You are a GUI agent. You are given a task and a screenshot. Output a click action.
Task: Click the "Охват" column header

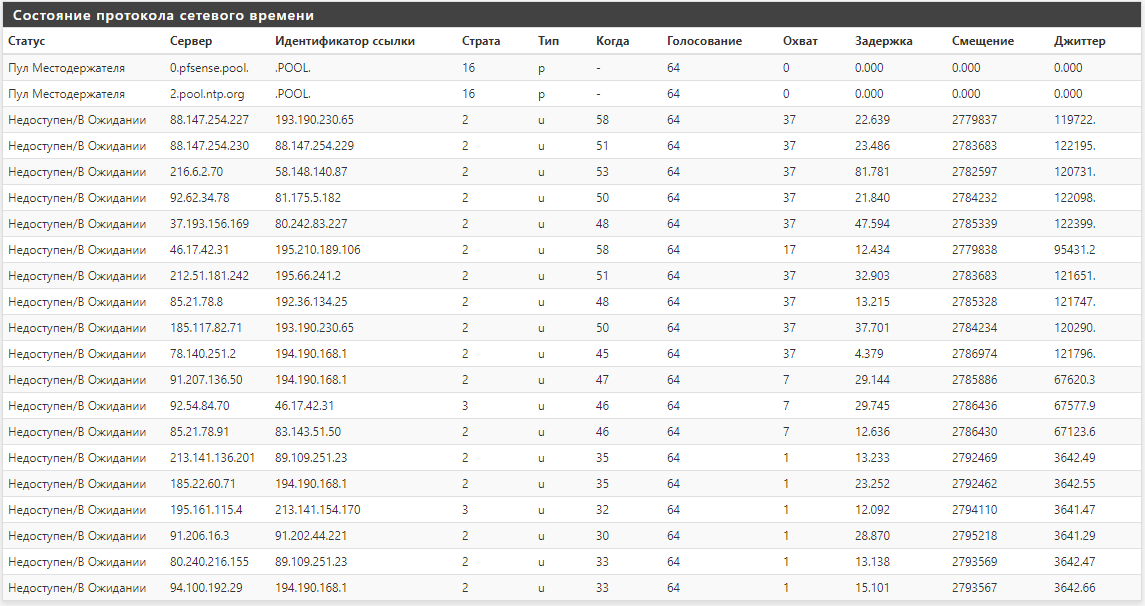click(x=800, y=41)
